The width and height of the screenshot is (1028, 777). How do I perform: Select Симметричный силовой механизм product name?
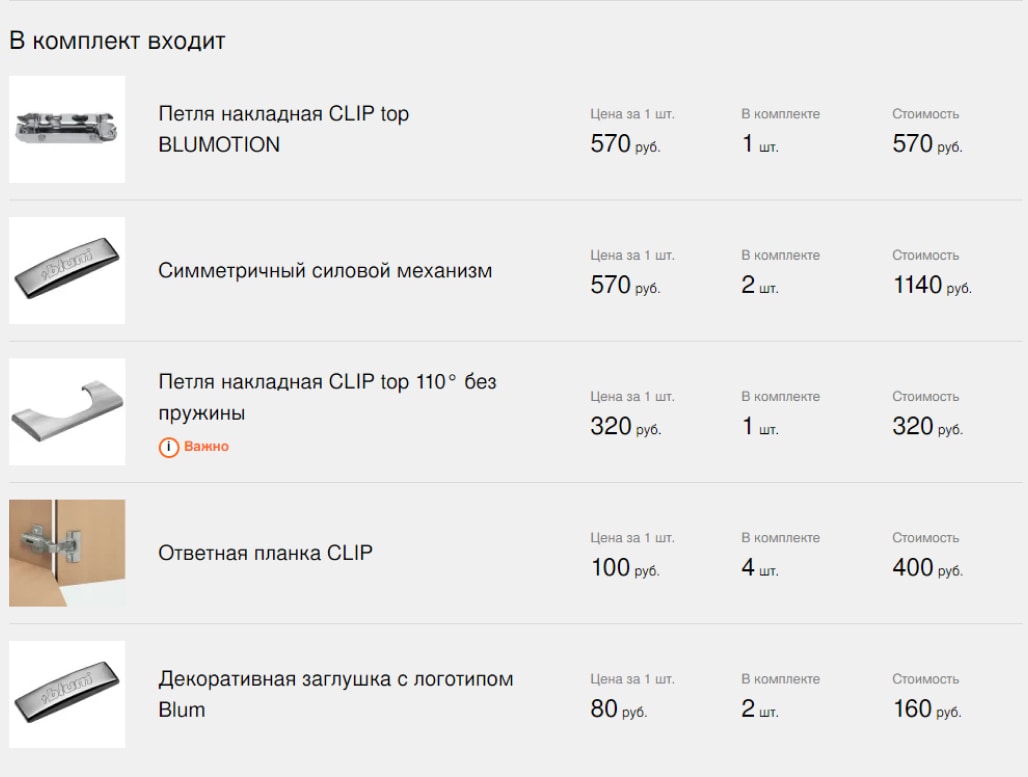[x=325, y=271]
